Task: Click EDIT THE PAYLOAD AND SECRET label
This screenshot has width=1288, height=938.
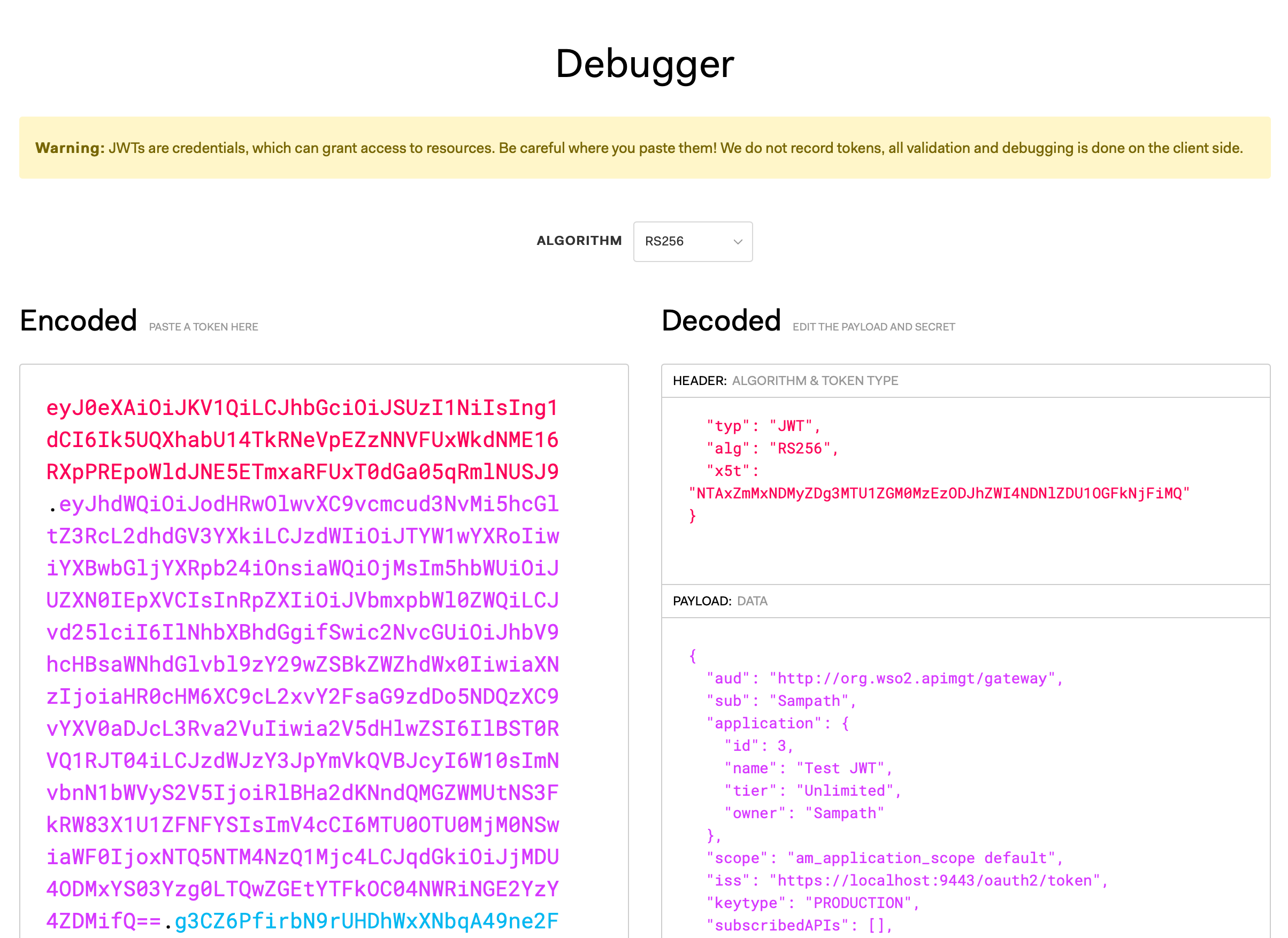Action: coord(873,327)
